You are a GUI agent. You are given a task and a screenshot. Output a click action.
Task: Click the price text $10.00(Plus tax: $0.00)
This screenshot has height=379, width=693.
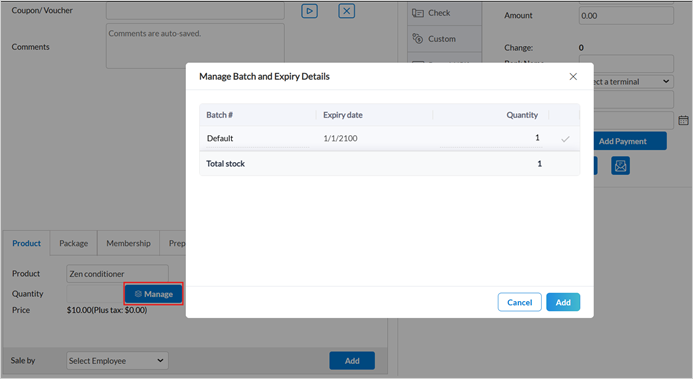(x=107, y=310)
